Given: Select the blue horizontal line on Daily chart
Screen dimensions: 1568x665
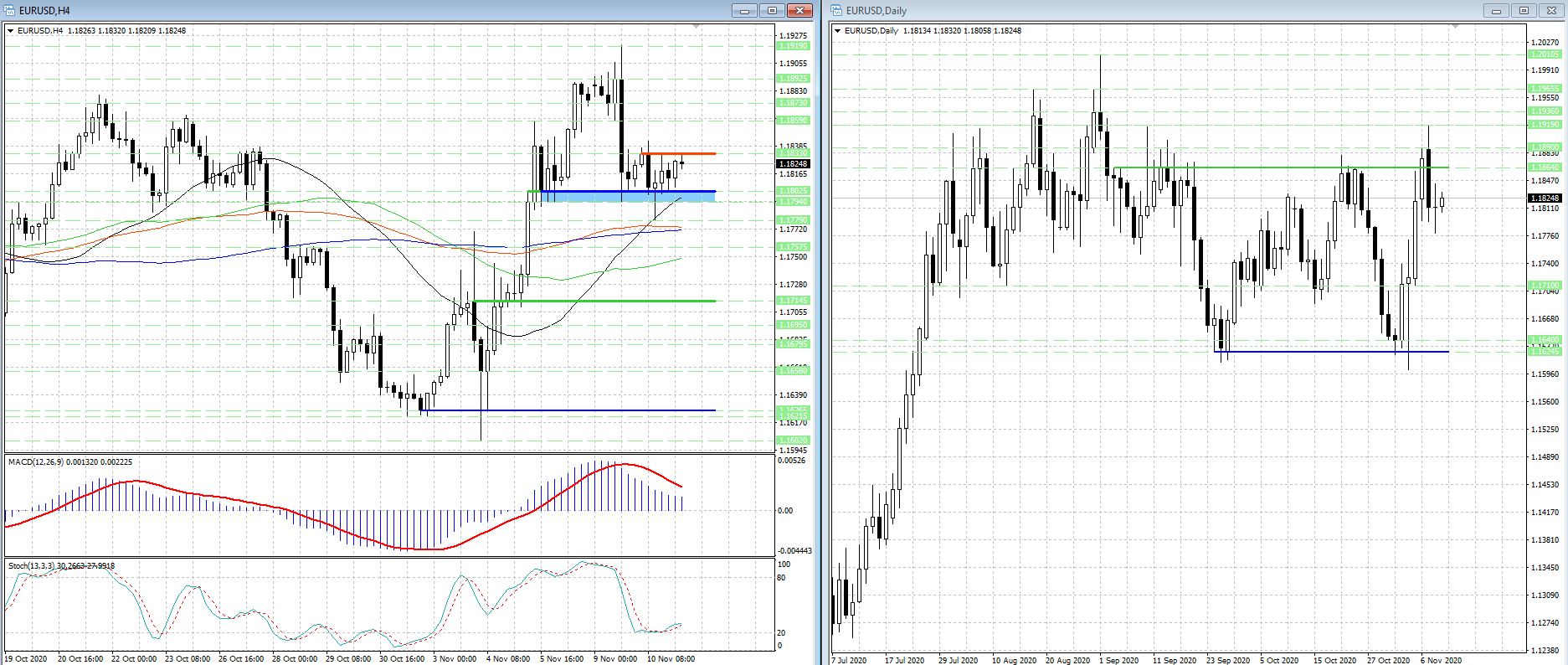Looking at the screenshot, I should tap(1331, 352).
